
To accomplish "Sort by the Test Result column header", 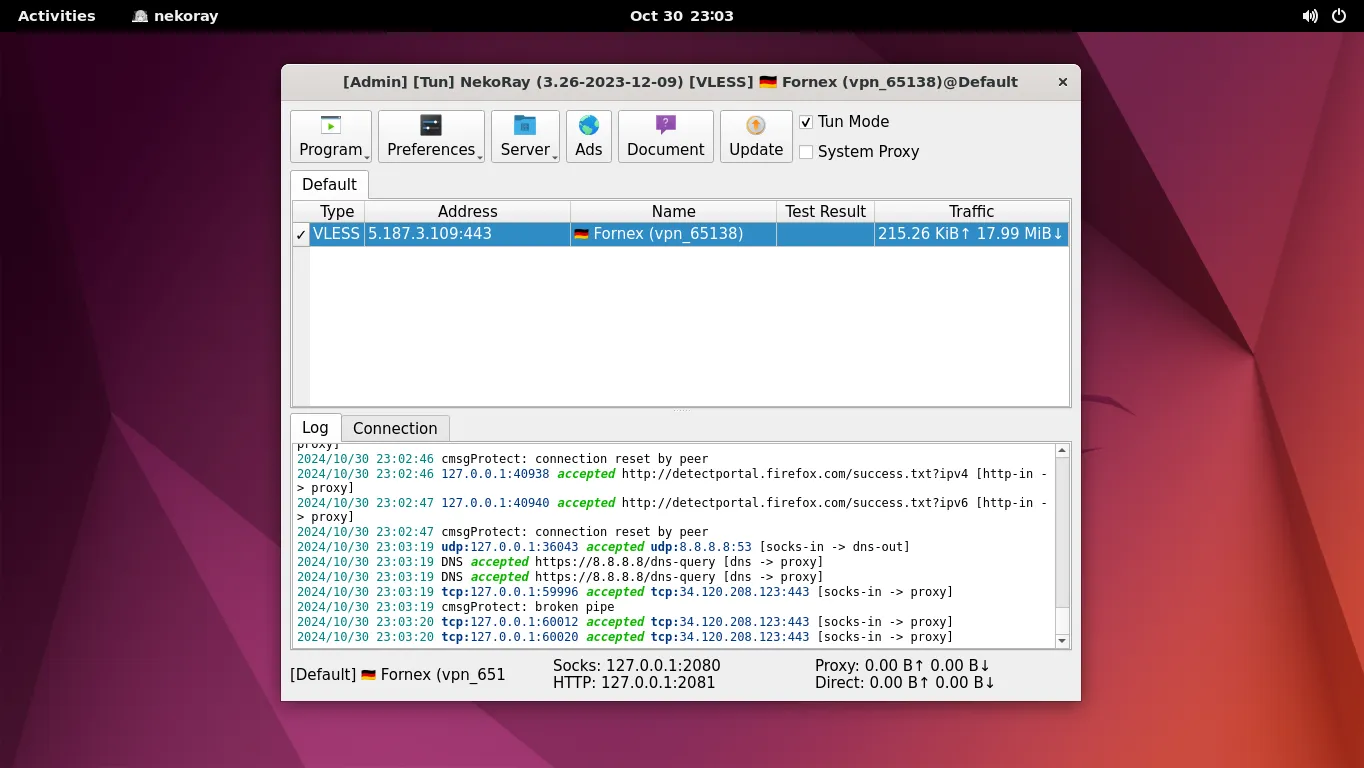I will tap(825, 212).
